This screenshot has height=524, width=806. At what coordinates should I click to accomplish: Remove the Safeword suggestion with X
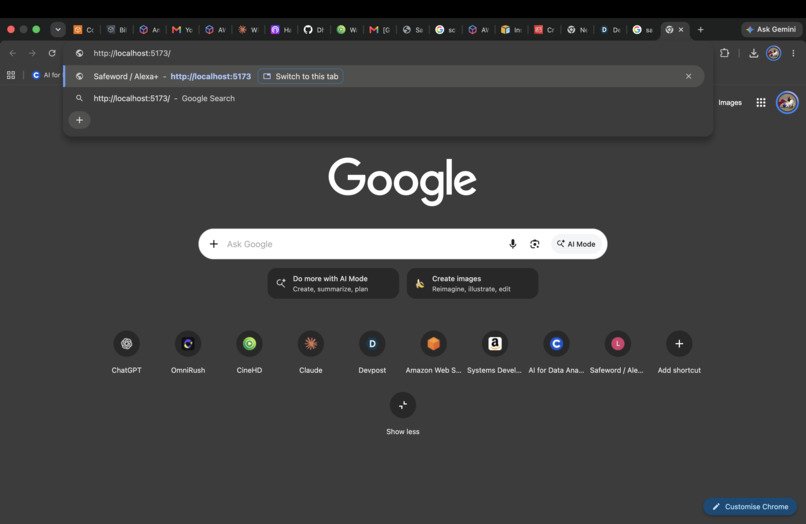pos(688,76)
